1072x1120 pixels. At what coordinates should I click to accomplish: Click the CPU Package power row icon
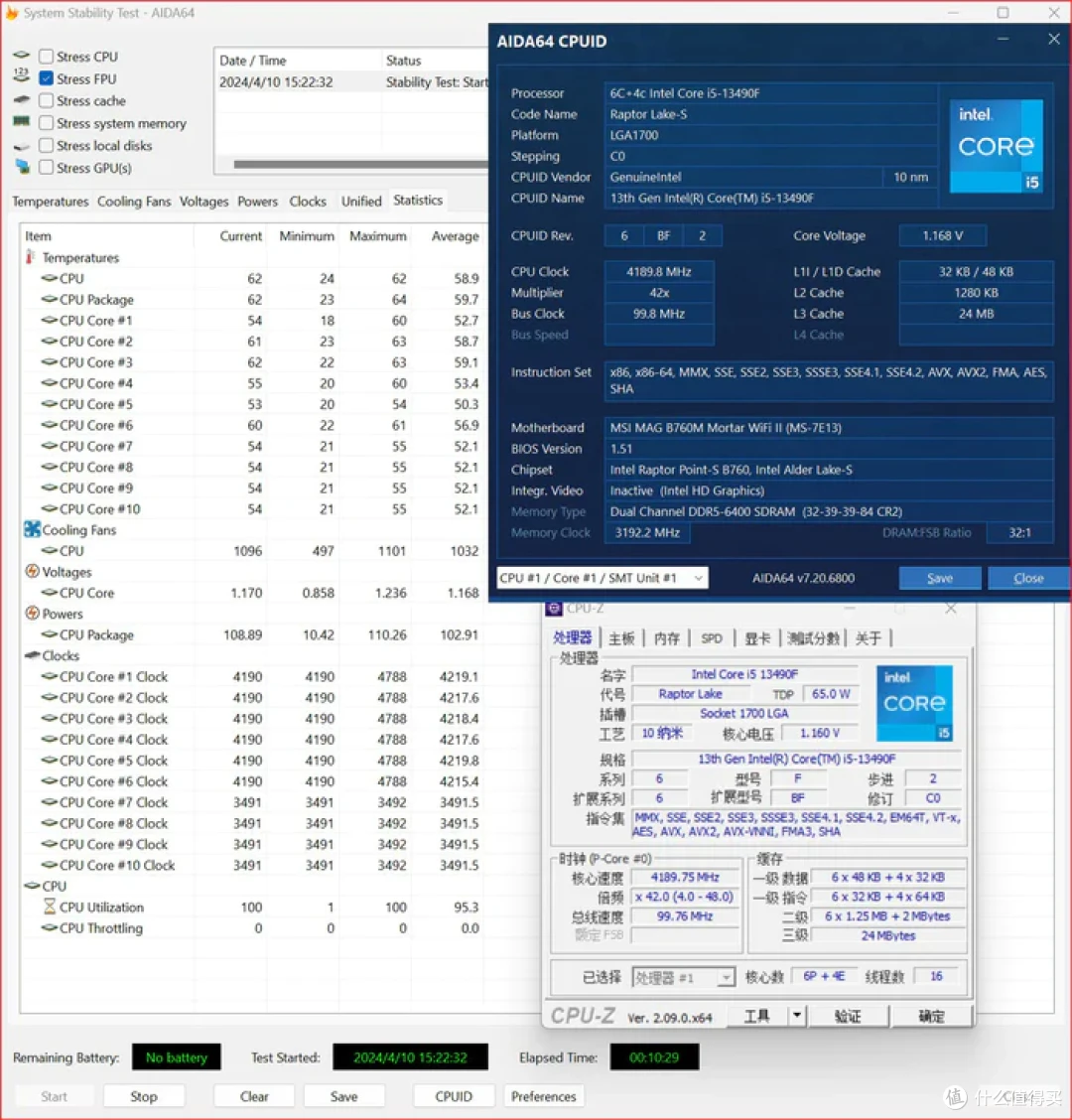[50, 634]
